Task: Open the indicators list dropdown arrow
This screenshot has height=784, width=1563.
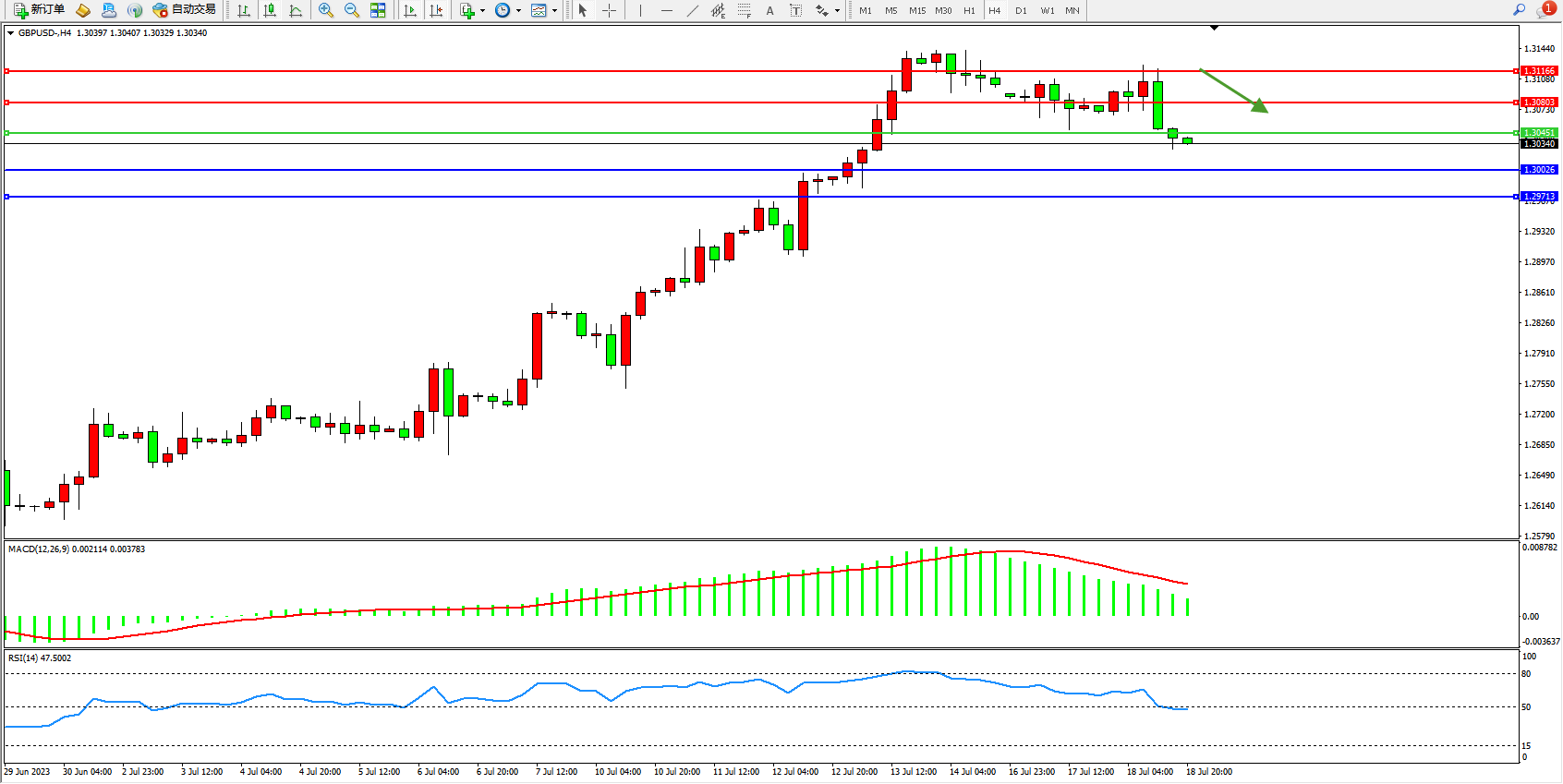Action: click(x=482, y=11)
